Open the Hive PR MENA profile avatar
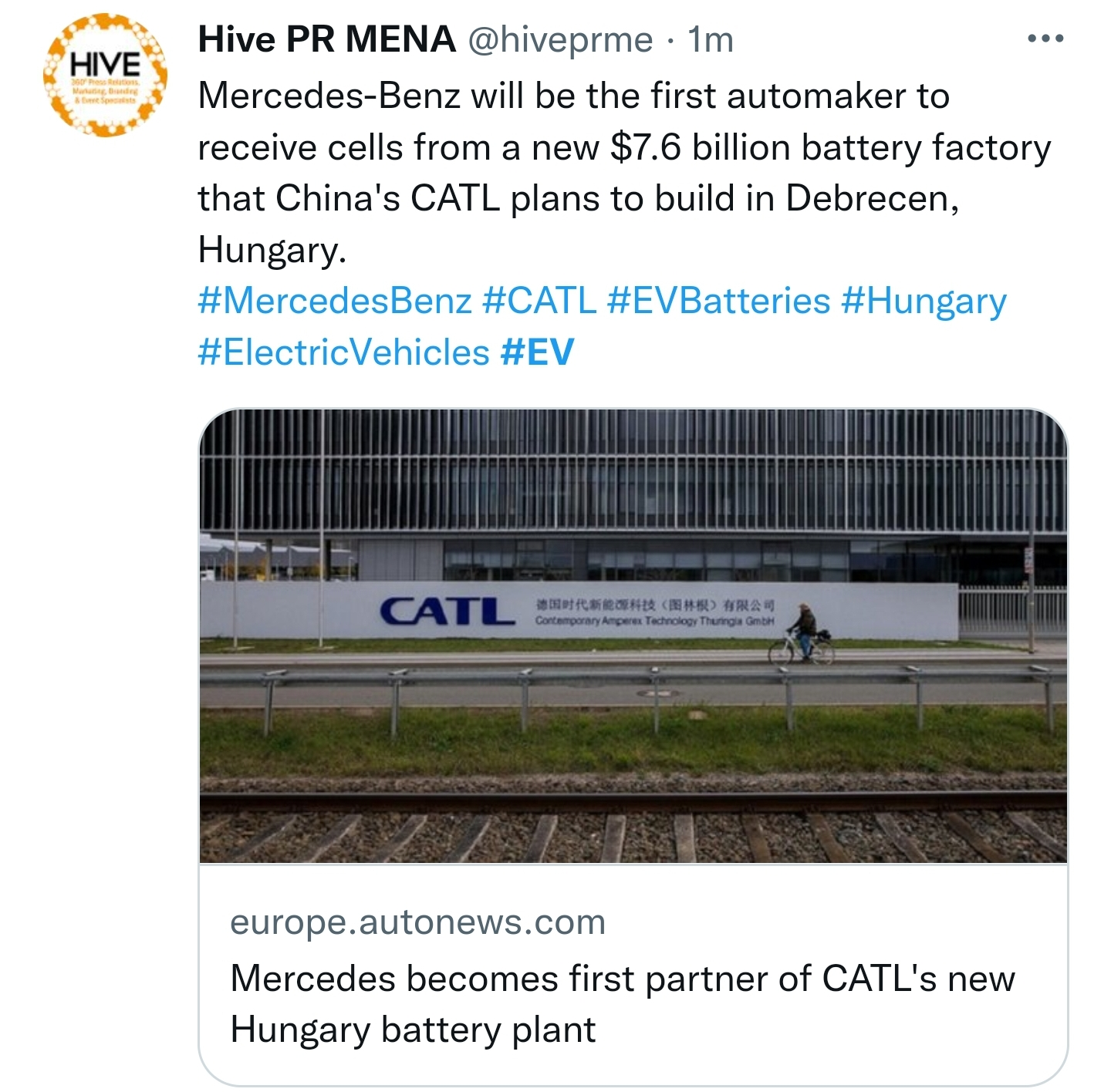 [x=106, y=75]
